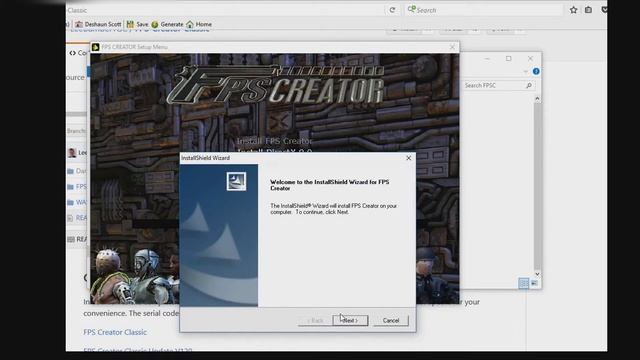This screenshot has width=640, height=360.
Task: Close the FPS Creator Setup Menu window
Action: pyautogui.click(x=452, y=47)
